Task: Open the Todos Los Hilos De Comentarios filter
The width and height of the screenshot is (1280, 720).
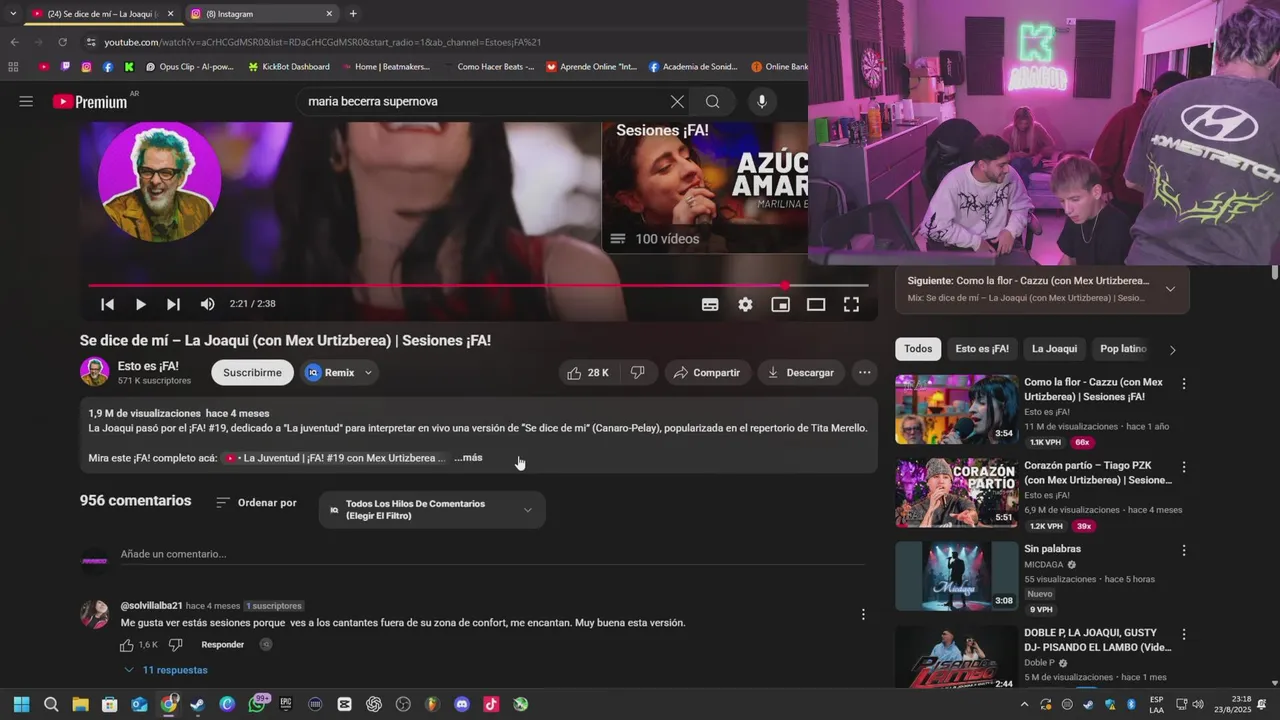Action: click(432, 510)
